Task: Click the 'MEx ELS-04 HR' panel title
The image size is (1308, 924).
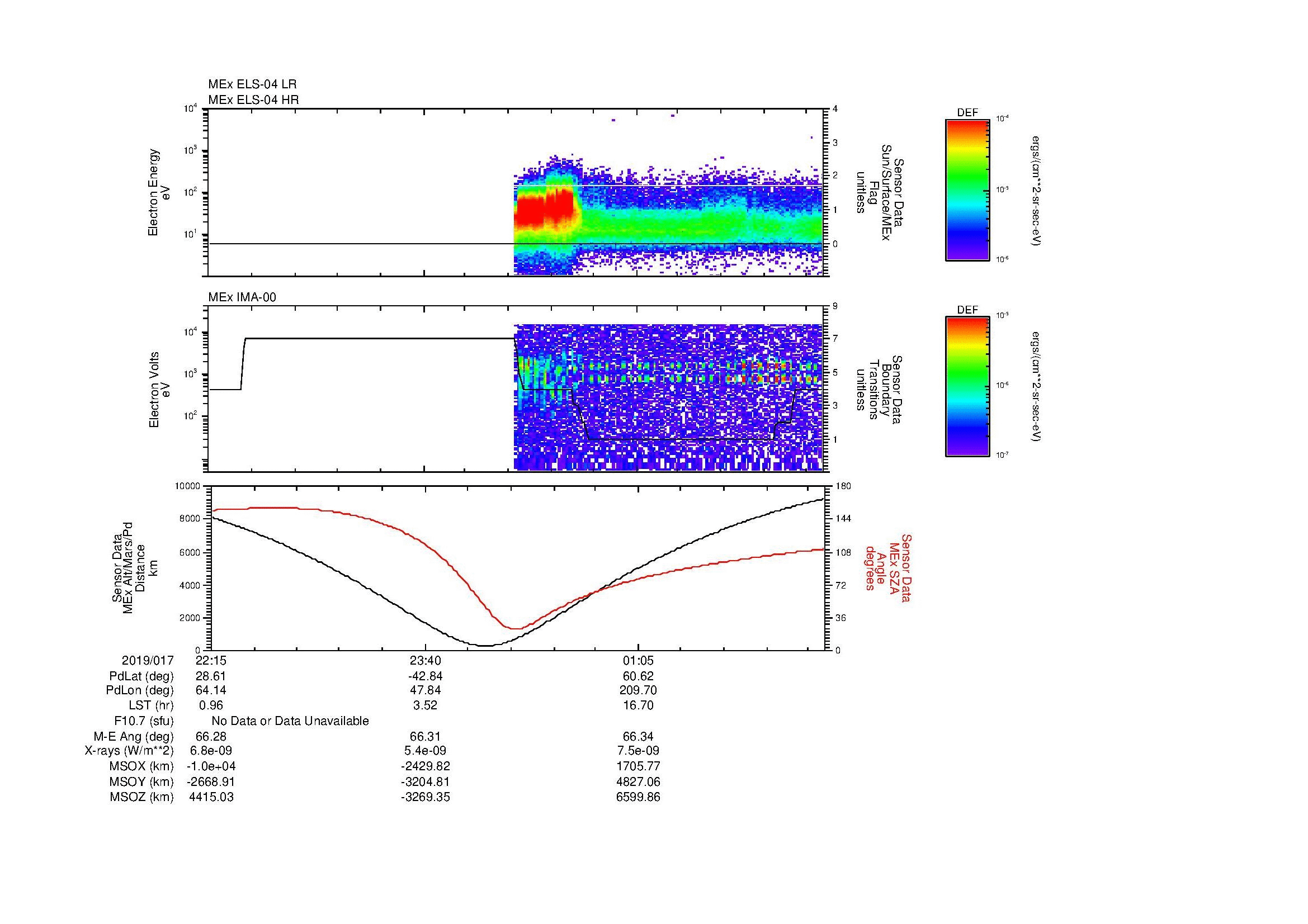Action: click(x=253, y=99)
